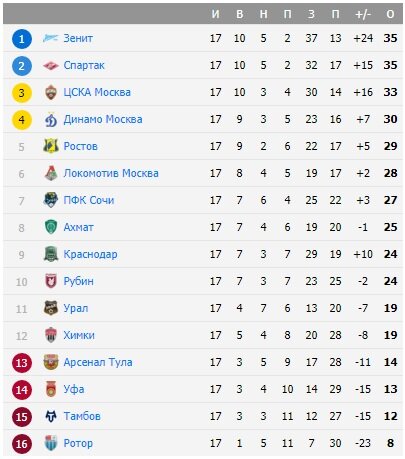
Task: Click the Спартак red diamond logo
Action: pyautogui.click(x=51, y=65)
